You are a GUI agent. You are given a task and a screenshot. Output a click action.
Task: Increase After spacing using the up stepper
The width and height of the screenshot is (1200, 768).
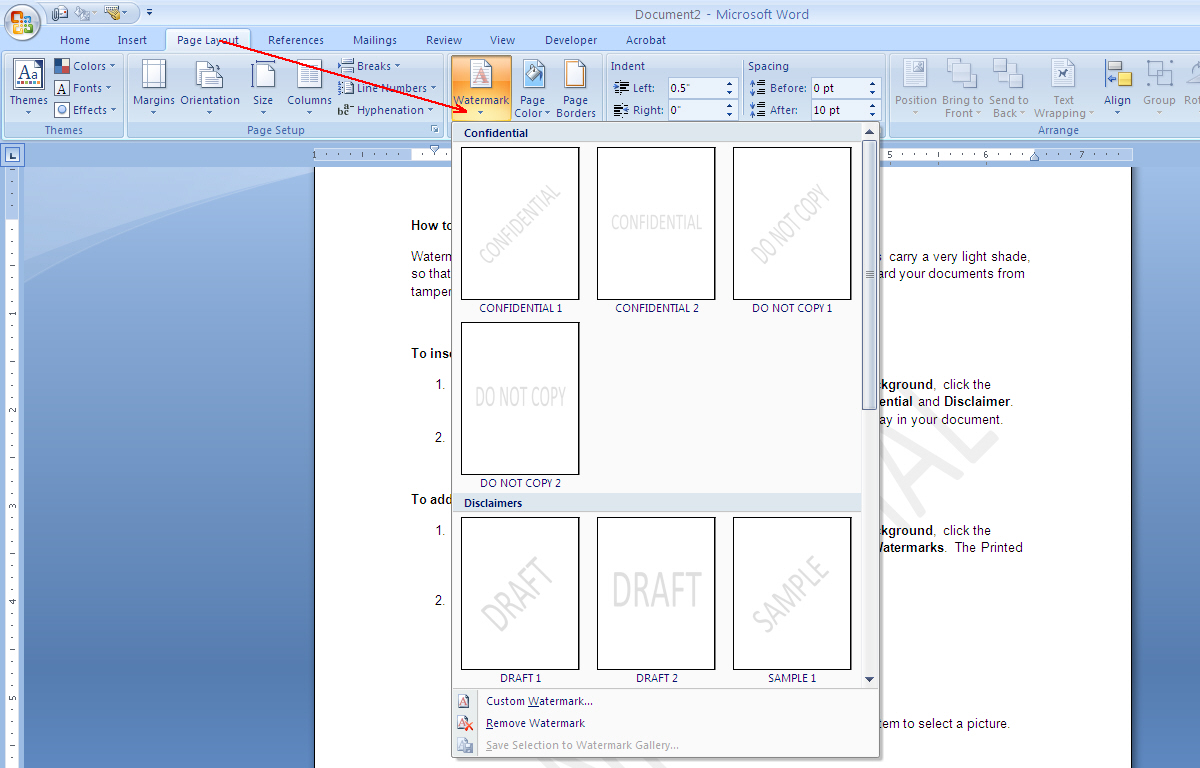click(871, 105)
